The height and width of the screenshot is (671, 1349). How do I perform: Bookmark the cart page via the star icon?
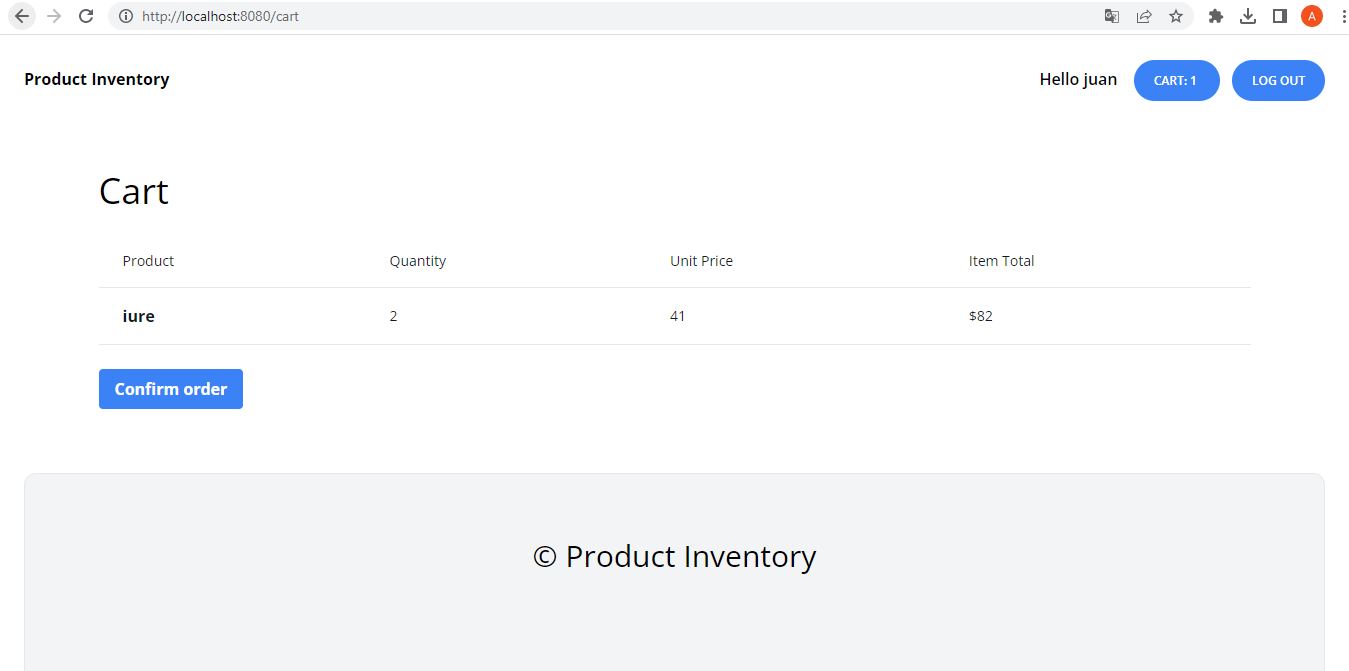pyautogui.click(x=1175, y=16)
